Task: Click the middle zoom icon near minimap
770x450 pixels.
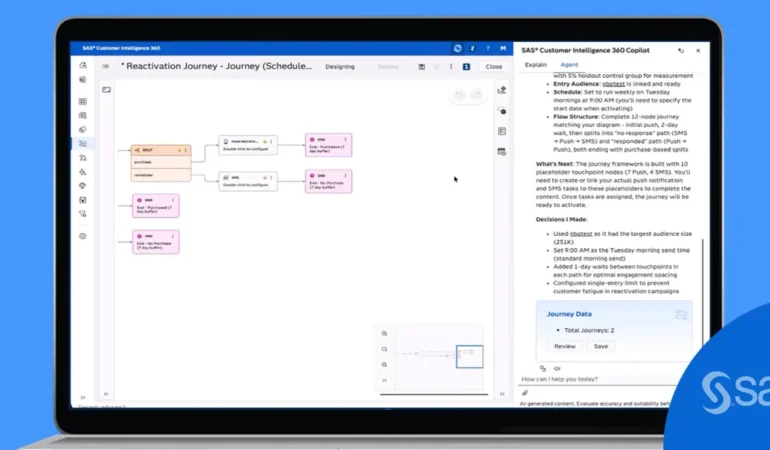Action: [385, 349]
